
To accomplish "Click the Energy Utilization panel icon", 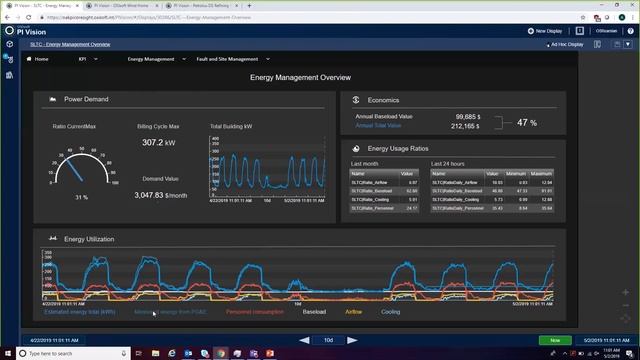I will tap(53, 239).
